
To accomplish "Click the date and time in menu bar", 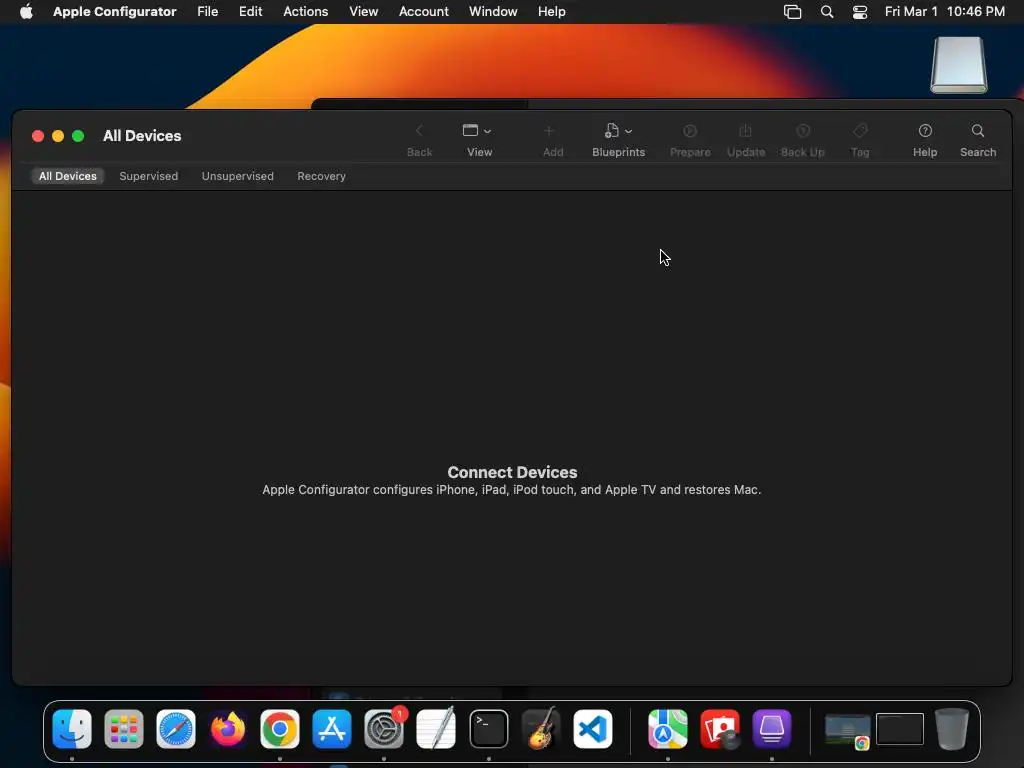I will [944, 12].
